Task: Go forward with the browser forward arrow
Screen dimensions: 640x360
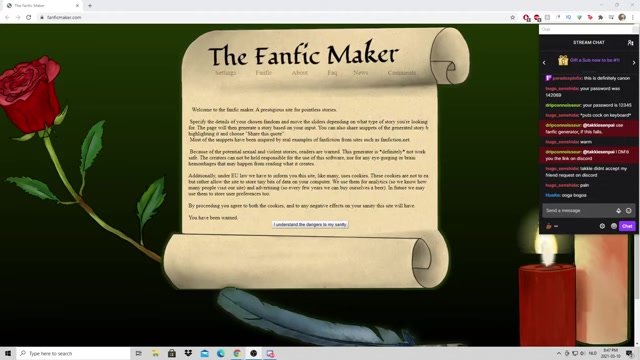Action: (18, 17)
